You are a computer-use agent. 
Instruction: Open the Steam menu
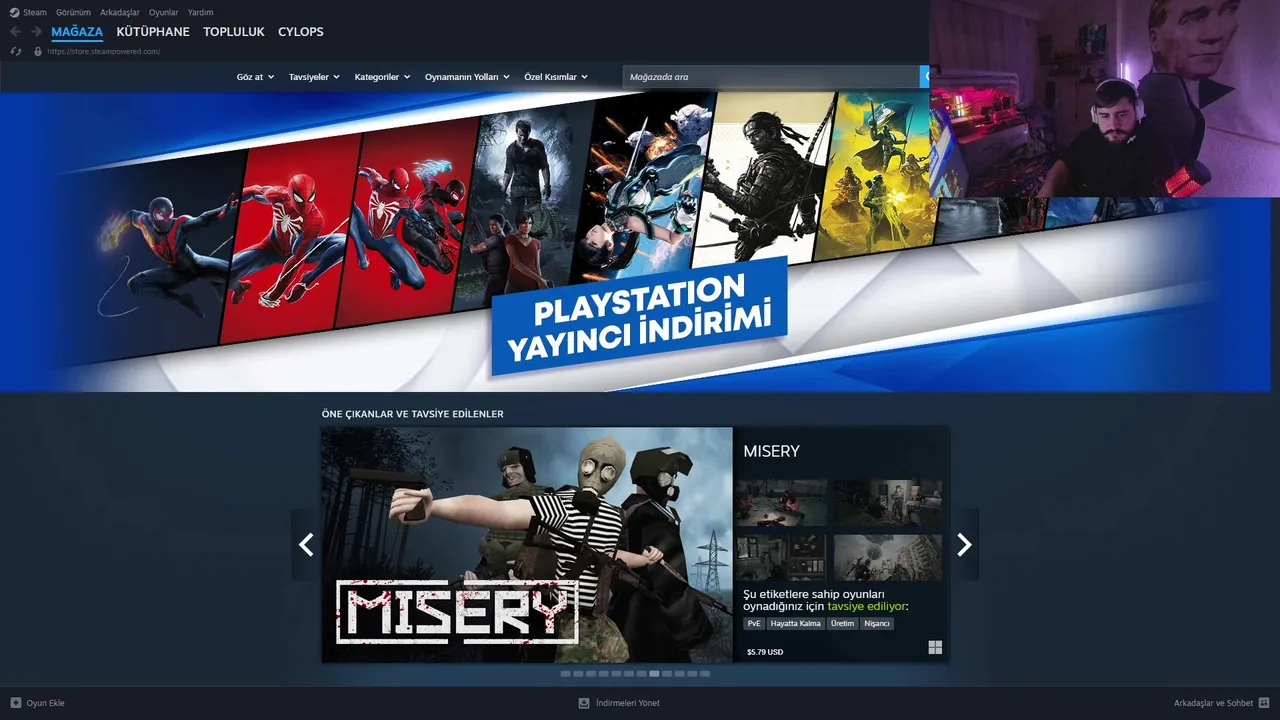35,13
